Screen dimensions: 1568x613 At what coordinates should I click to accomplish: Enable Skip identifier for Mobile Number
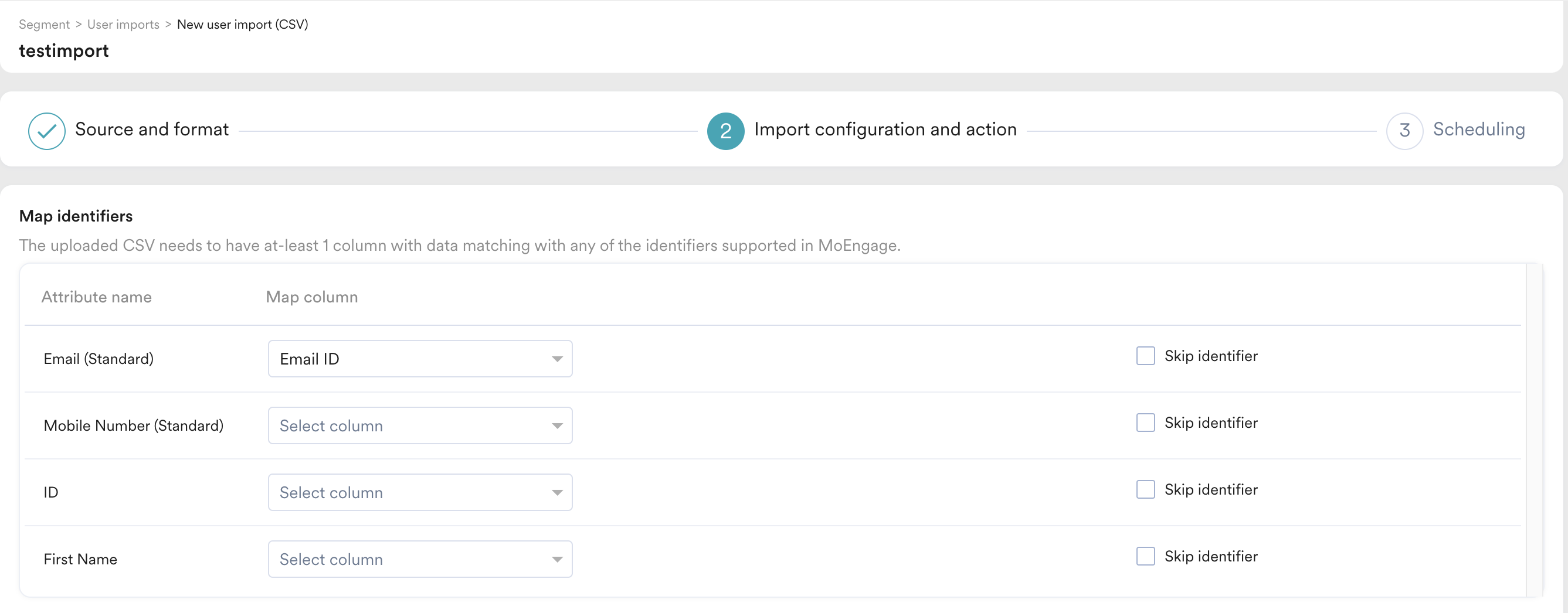pyautogui.click(x=1145, y=423)
